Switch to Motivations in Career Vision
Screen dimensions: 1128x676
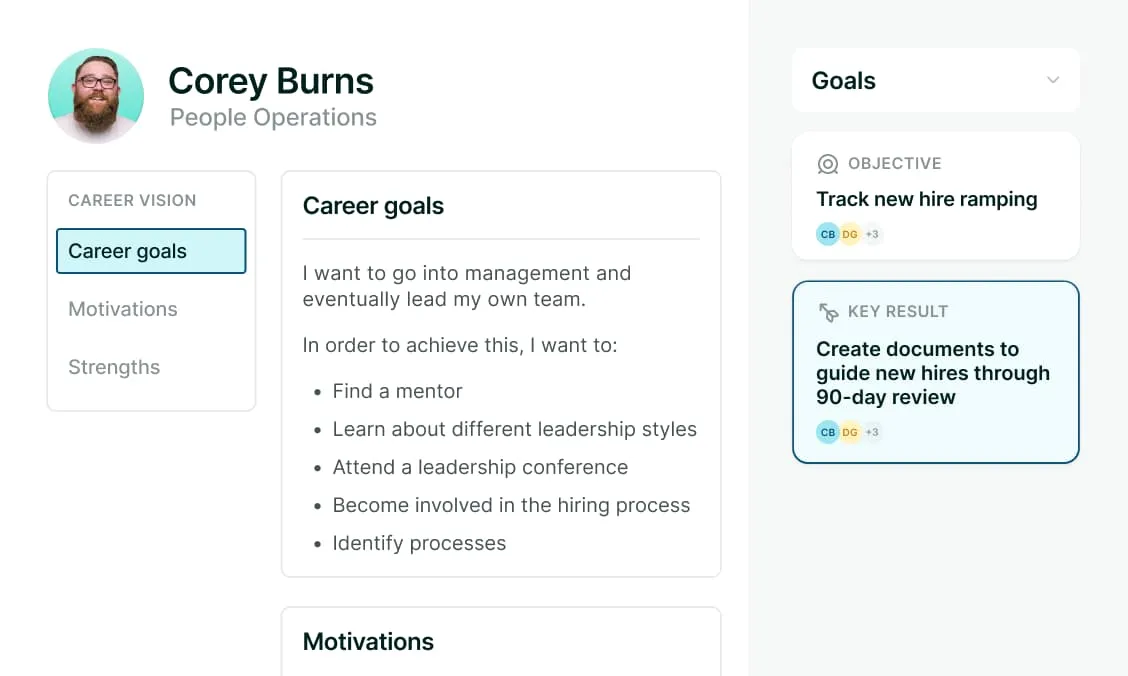point(123,309)
